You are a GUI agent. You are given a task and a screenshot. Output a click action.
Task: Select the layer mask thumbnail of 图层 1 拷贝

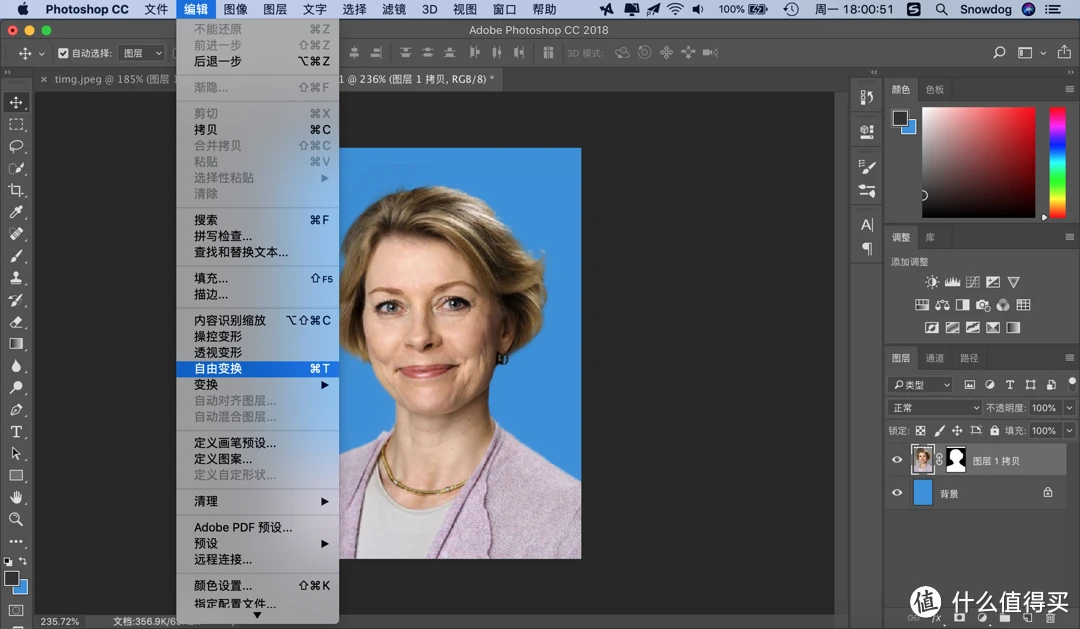click(955, 460)
